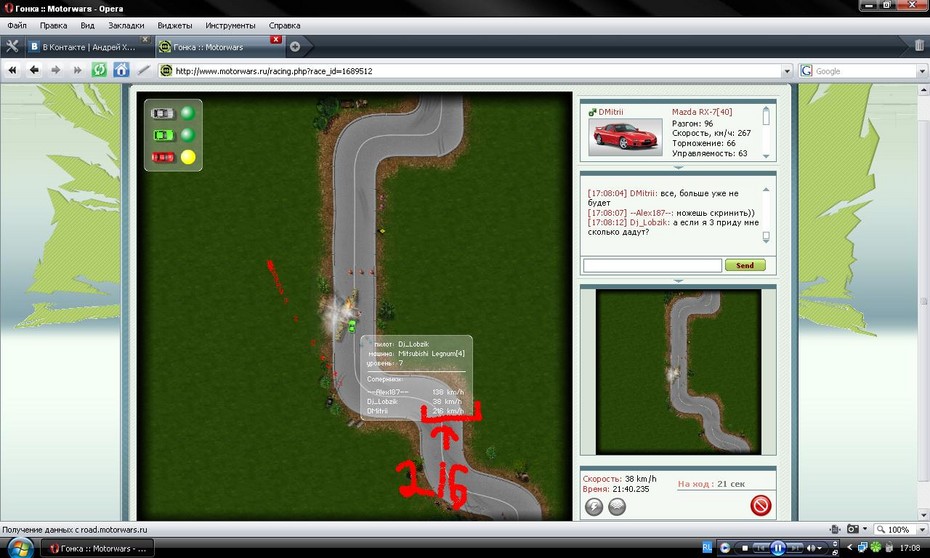Click into the Google search field
Viewport: 930px width, 558px height.
(863, 71)
